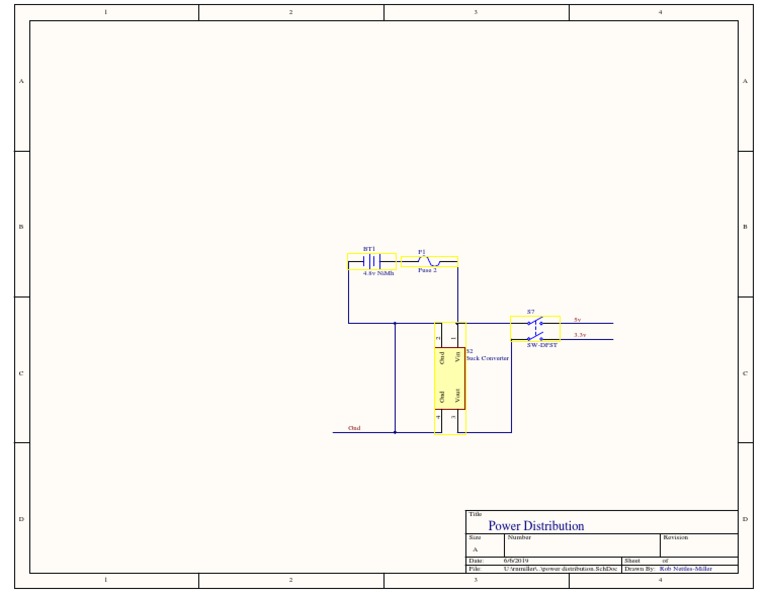Click the BT1 designator label
This screenshot has height=594, width=768.
tap(369, 249)
